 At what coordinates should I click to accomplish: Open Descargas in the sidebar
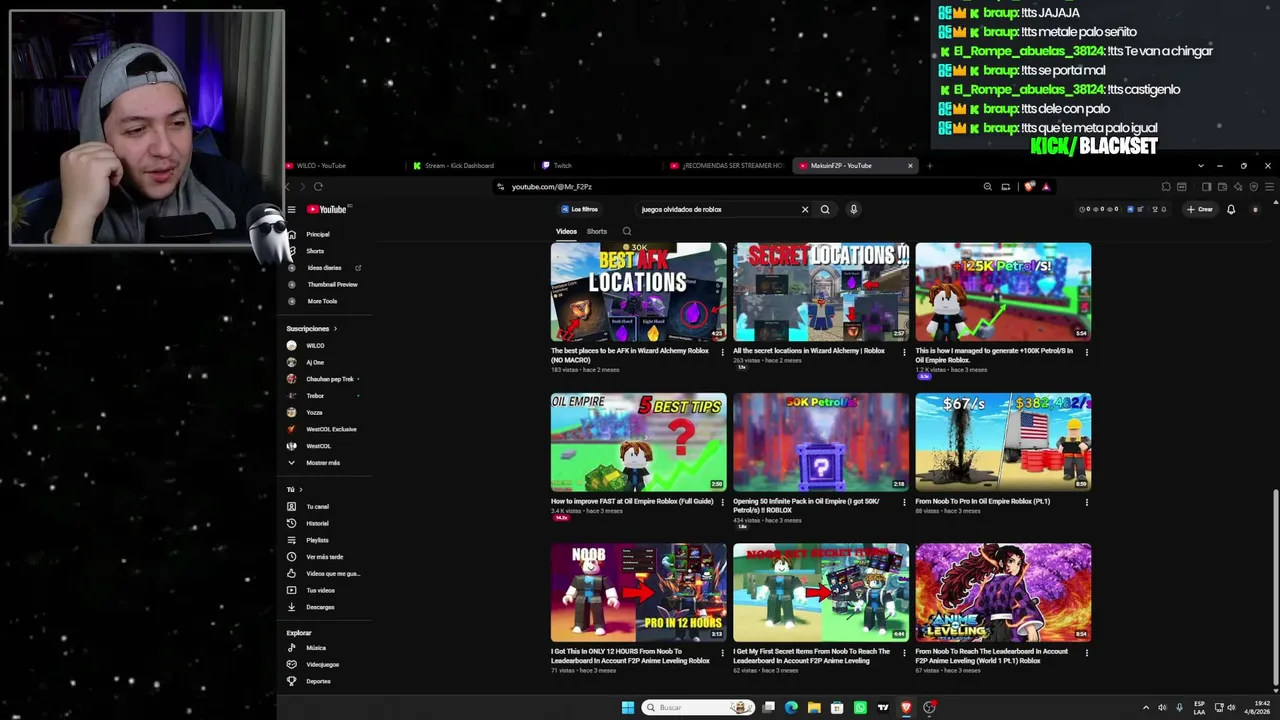(320, 607)
